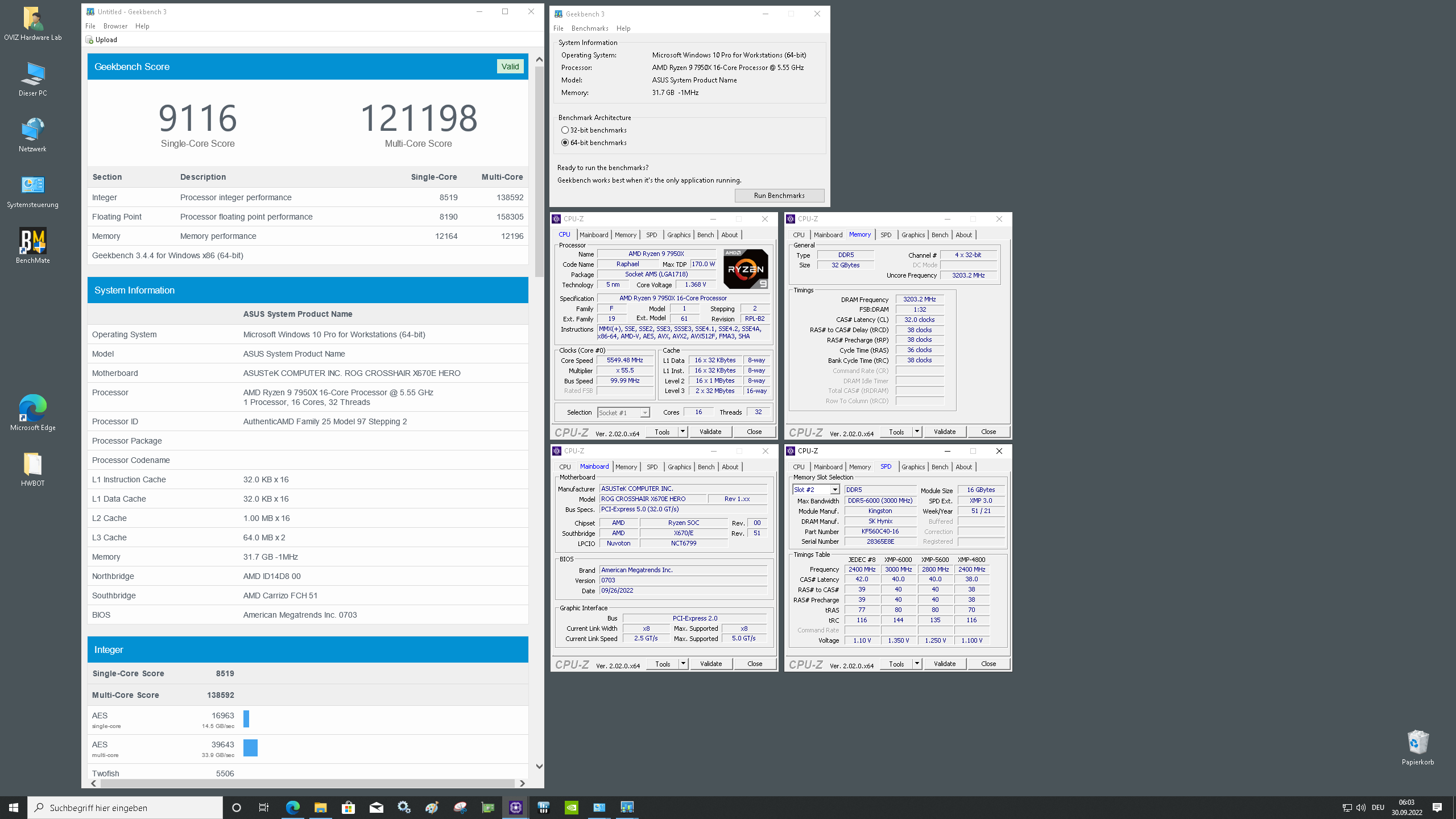Switch to Graphics tab in CPU-Z Memory window
This screenshot has height=819, width=1456.
(913, 235)
